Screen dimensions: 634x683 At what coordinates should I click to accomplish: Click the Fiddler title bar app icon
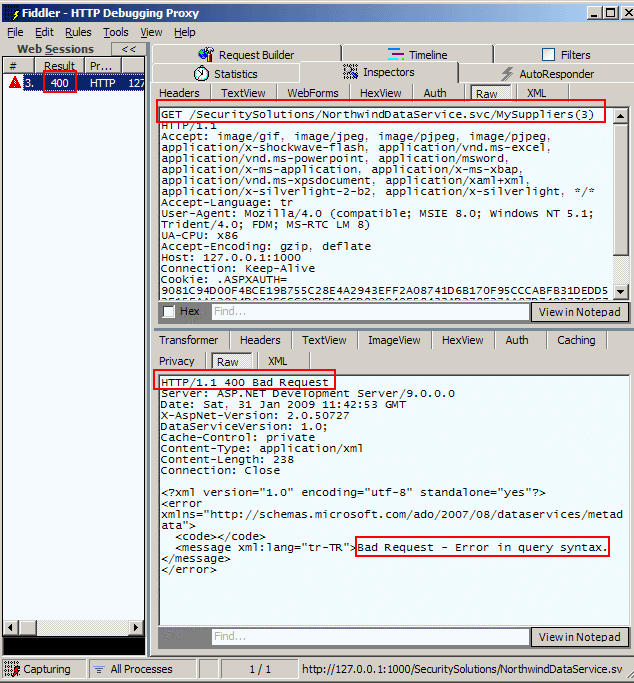pyautogui.click(x=14, y=13)
